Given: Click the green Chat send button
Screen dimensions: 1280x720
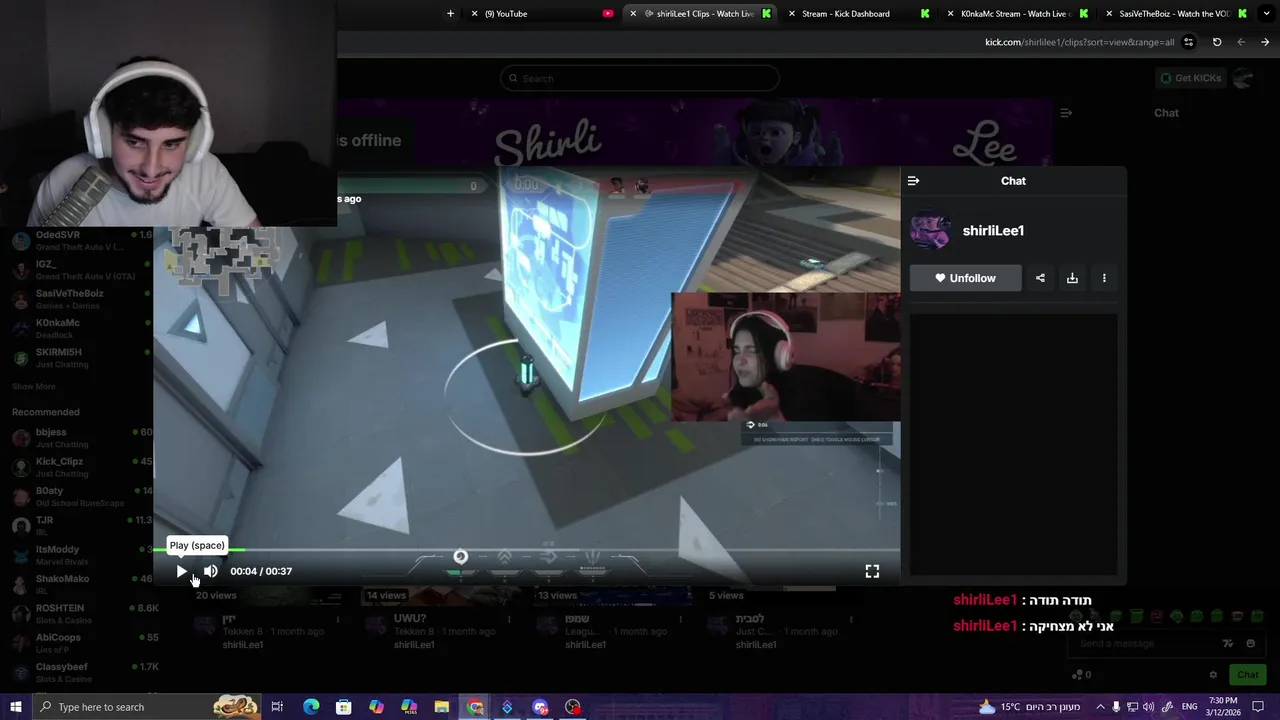Looking at the screenshot, I should coord(1247,675).
